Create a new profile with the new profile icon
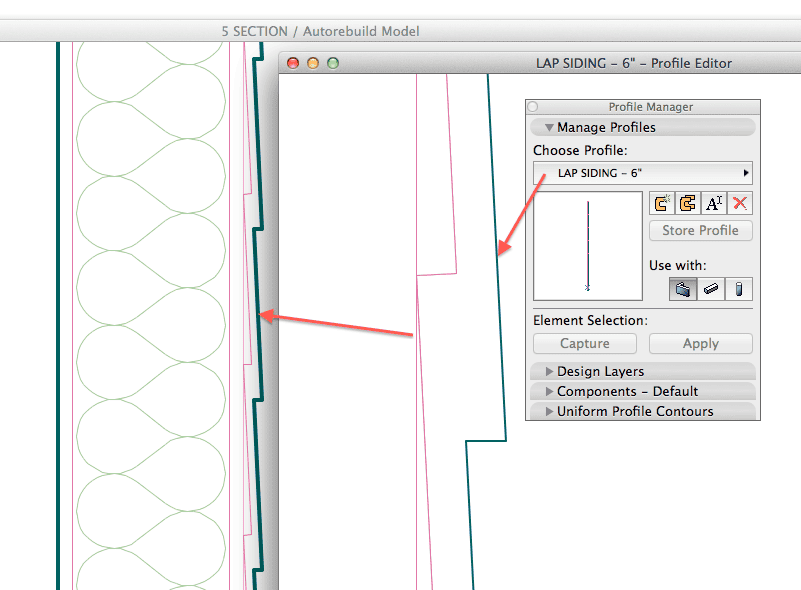This screenshot has width=801, height=590. [x=662, y=203]
